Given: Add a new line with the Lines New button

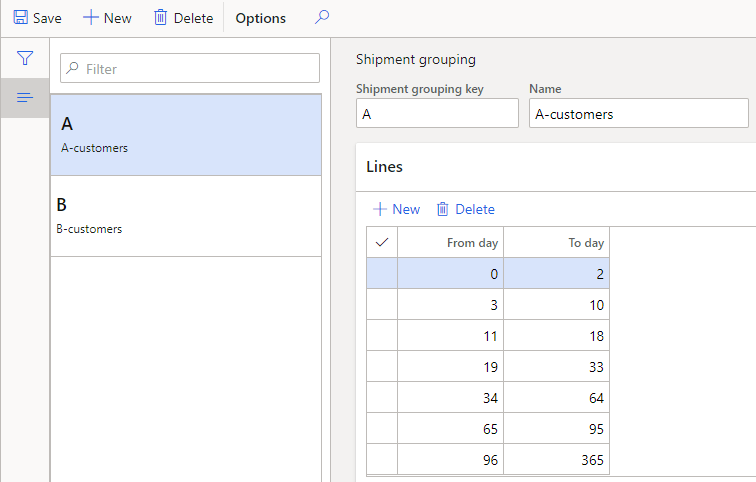Looking at the screenshot, I should click(396, 209).
